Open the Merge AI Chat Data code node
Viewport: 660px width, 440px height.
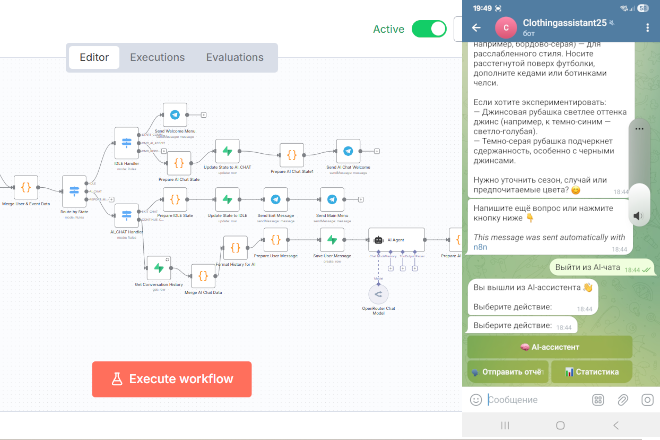pyautogui.click(x=203, y=276)
